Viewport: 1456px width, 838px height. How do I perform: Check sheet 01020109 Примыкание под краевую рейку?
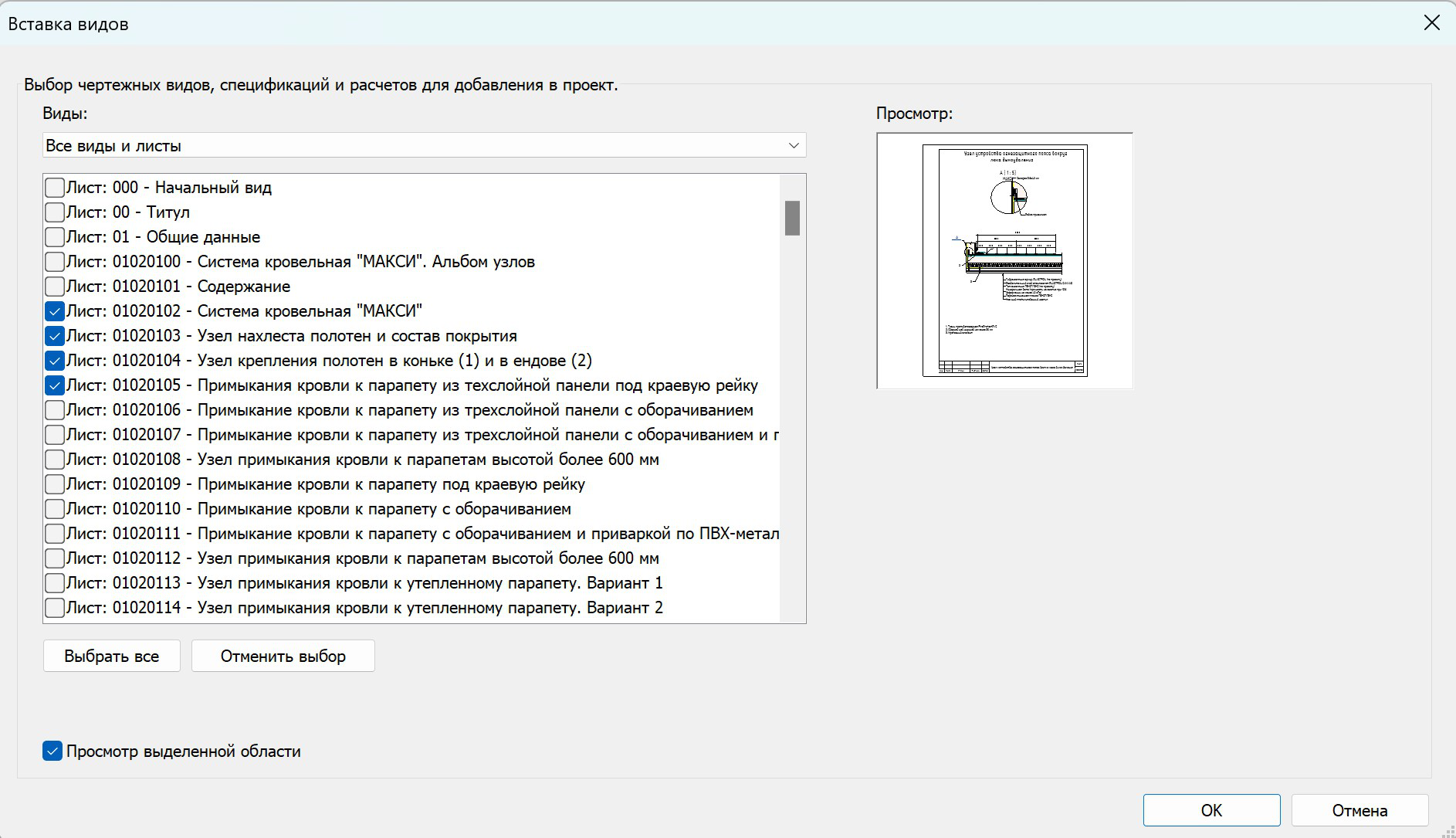point(55,484)
